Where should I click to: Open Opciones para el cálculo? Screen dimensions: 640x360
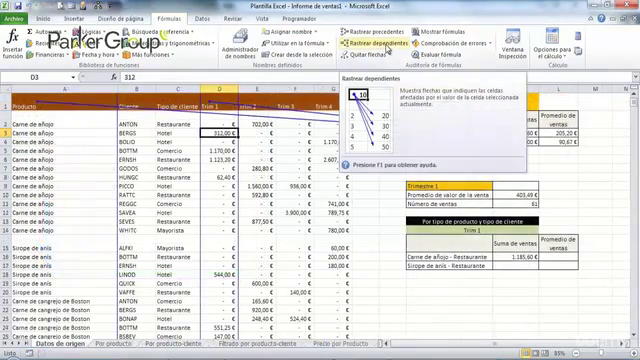(x=552, y=44)
